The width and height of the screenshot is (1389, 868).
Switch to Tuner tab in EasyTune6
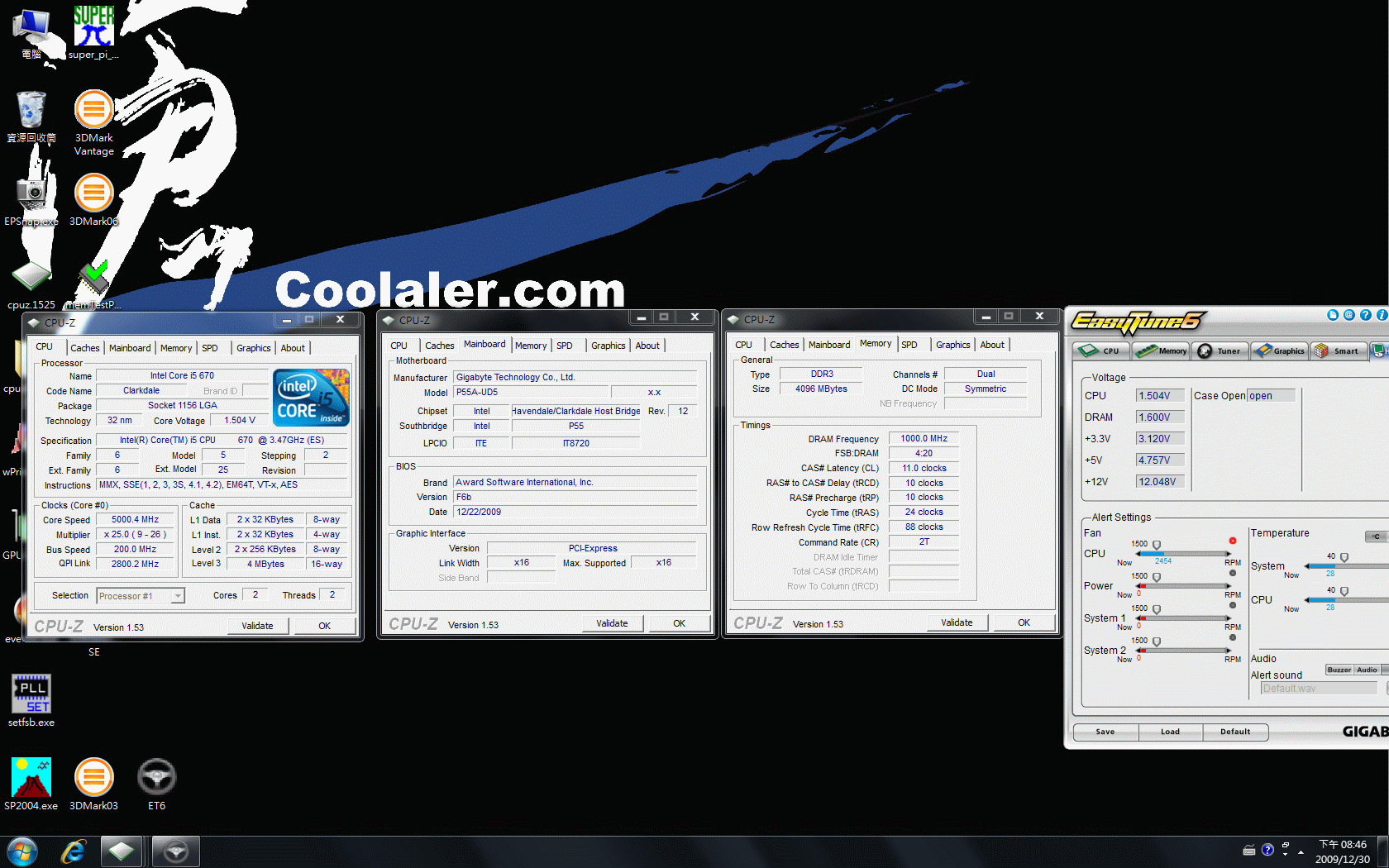(x=1220, y=351)
